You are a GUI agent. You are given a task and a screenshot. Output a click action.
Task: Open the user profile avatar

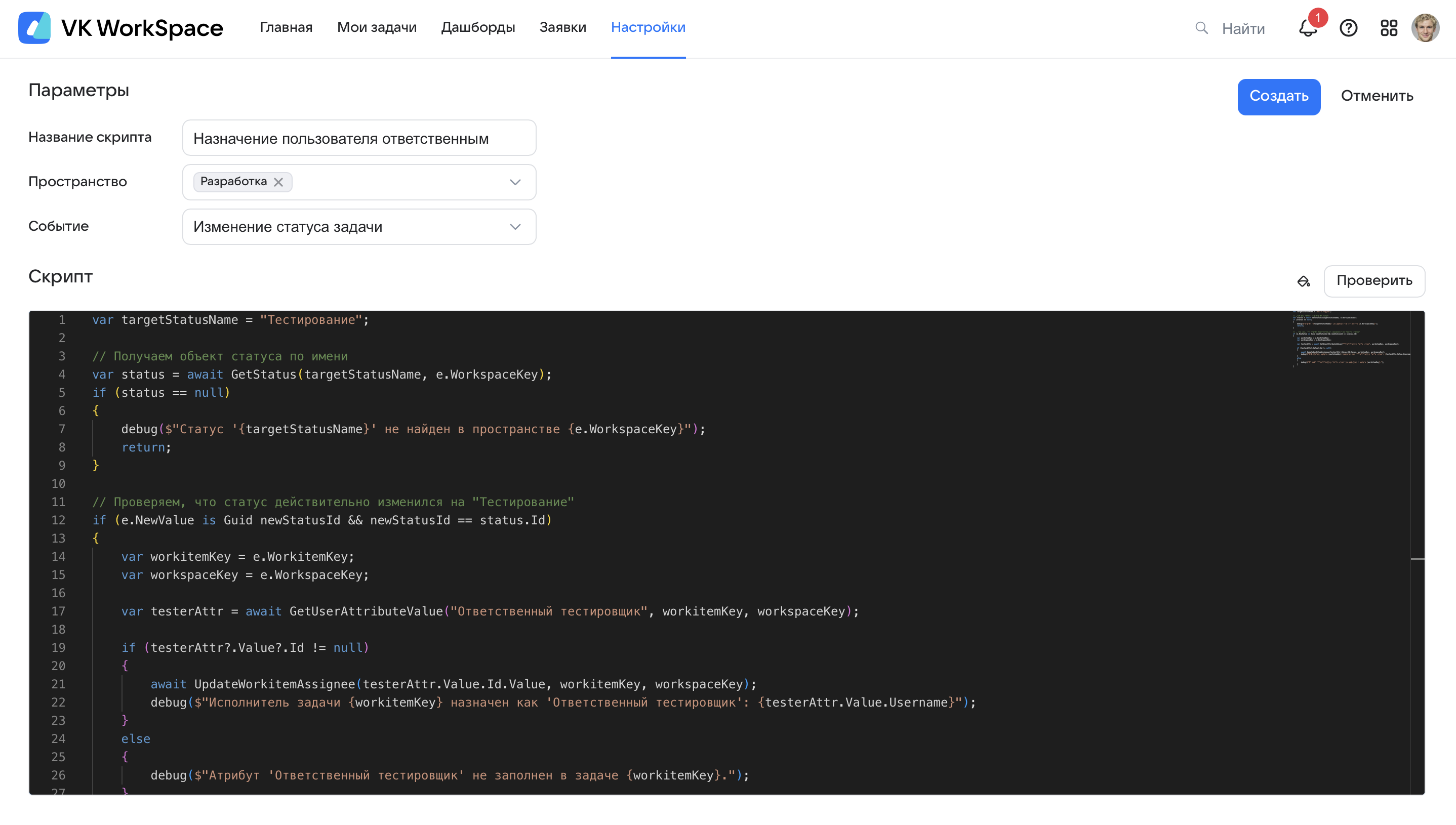click(x=1425, y=28)
